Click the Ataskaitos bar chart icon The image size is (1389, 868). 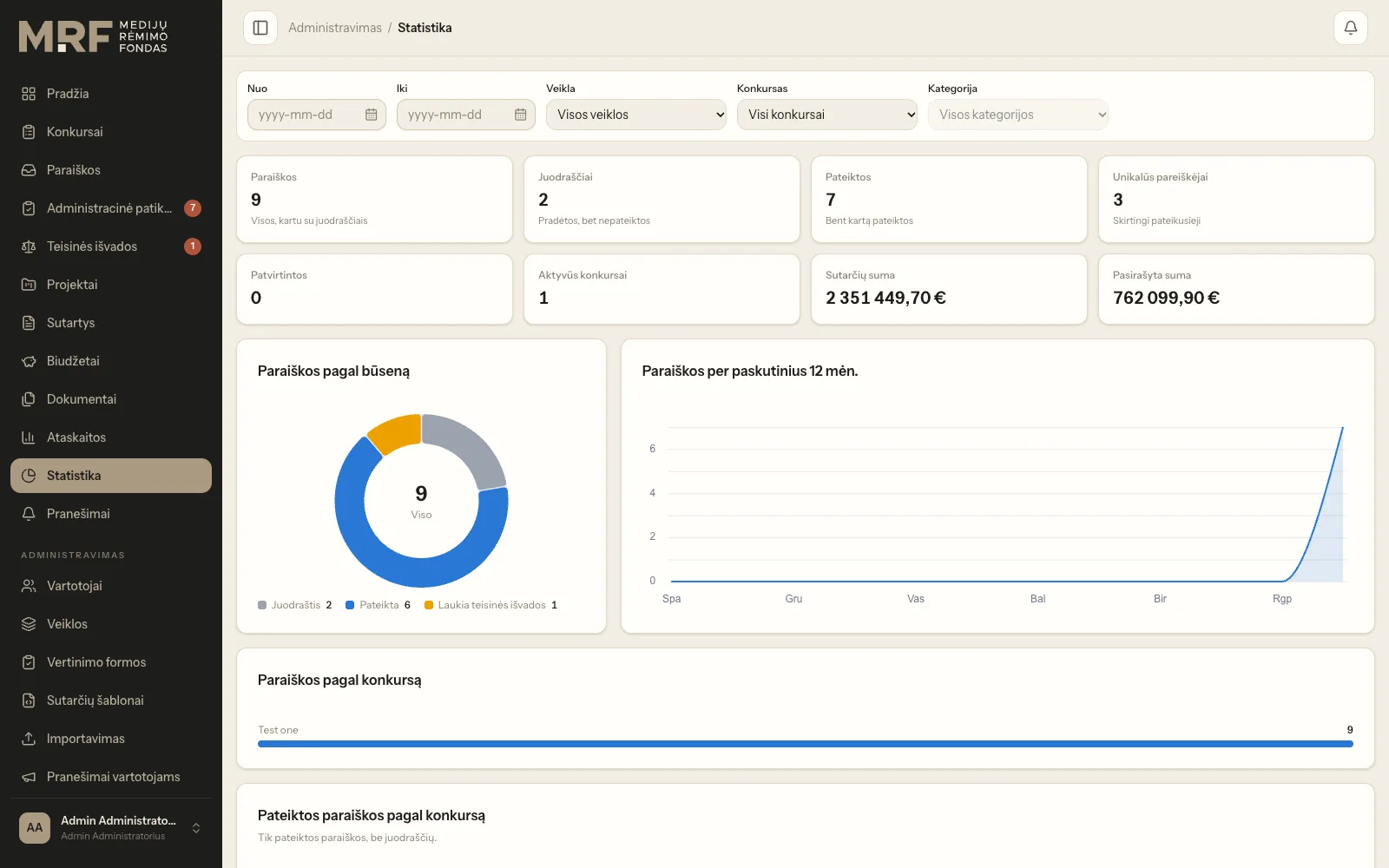(29, 437)
